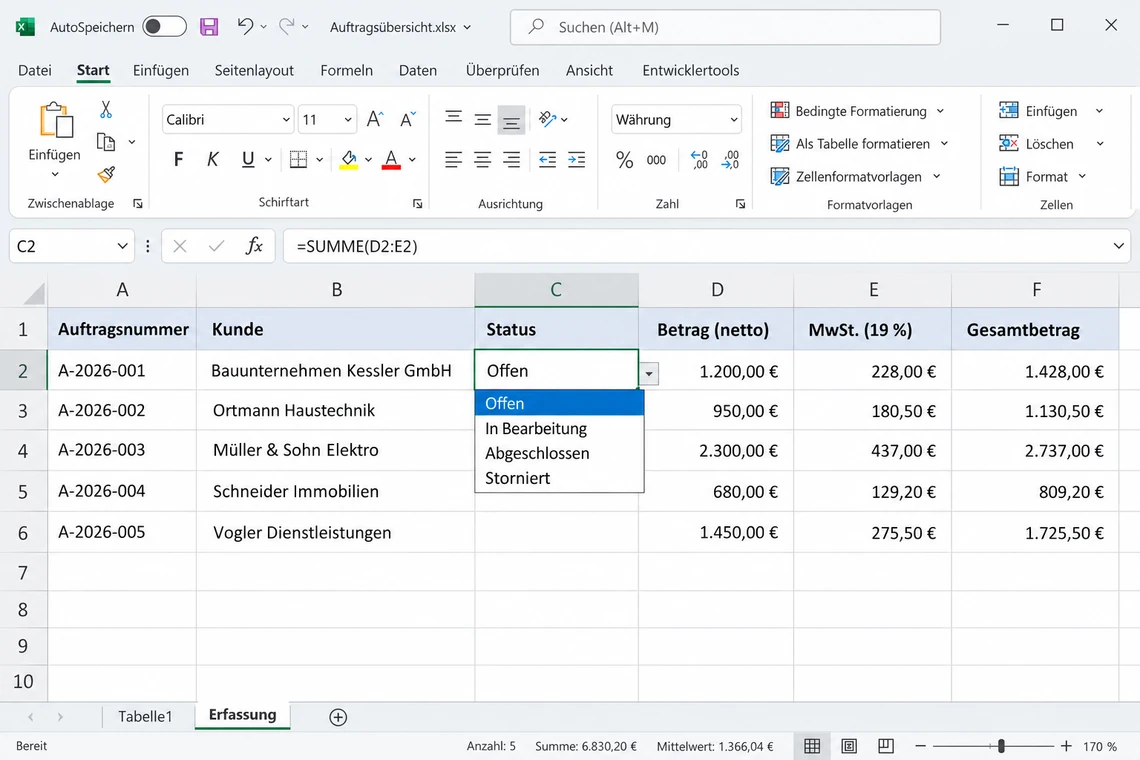The height and width of the screenshot is (760, 1140).
Task: Apply yellow fill color bucket
Action: tap(349, 159)
